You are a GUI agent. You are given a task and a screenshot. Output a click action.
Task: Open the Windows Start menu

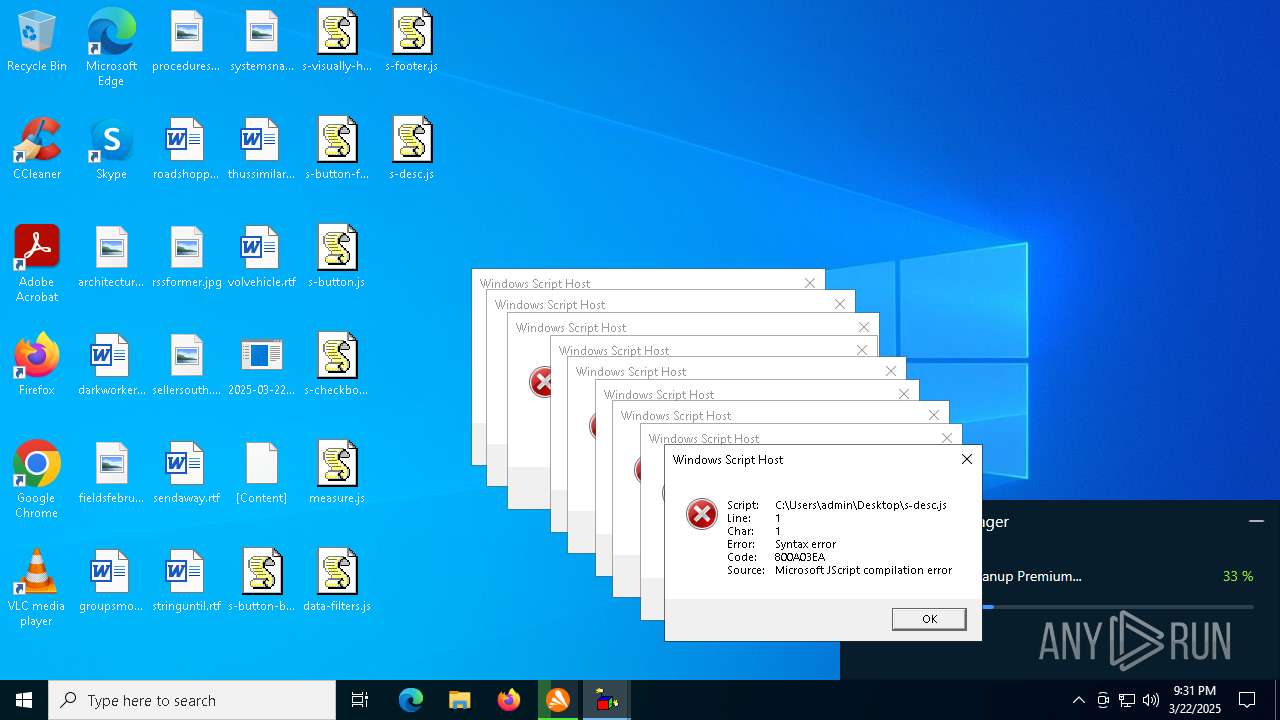(x=24, y=700)
